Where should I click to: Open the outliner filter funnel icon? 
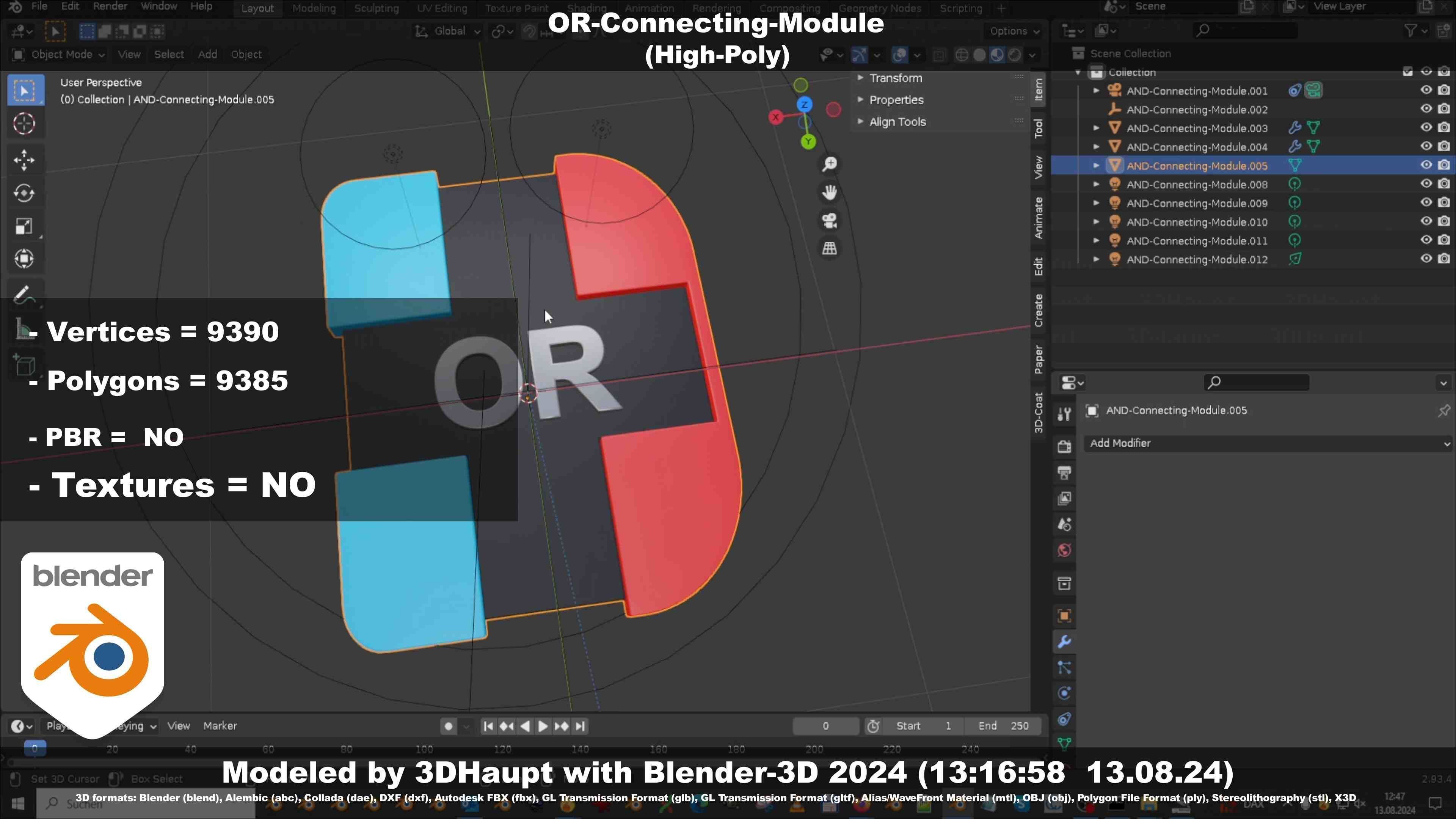click(1411, 31)
